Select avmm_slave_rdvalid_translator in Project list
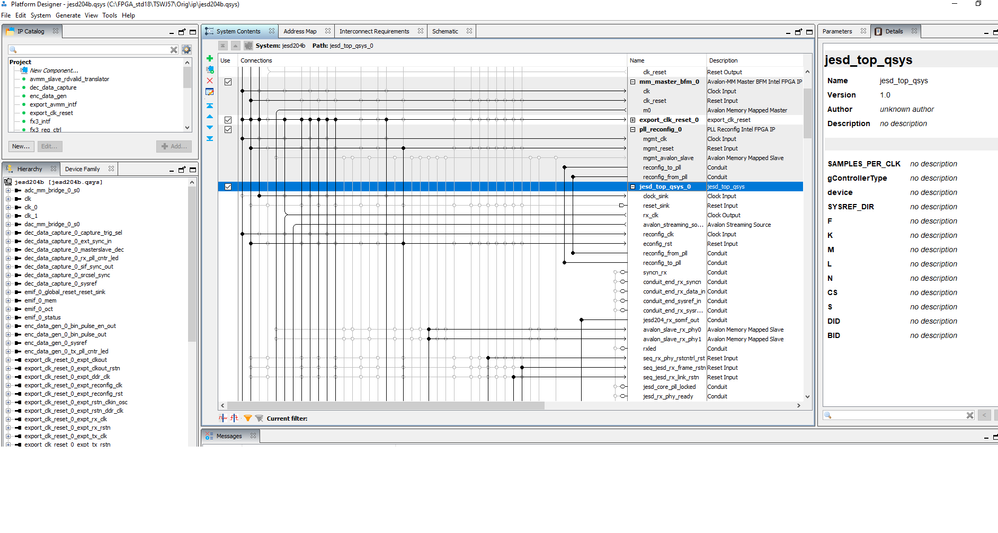This screenshot has height=533, width=998. point(69,79)
